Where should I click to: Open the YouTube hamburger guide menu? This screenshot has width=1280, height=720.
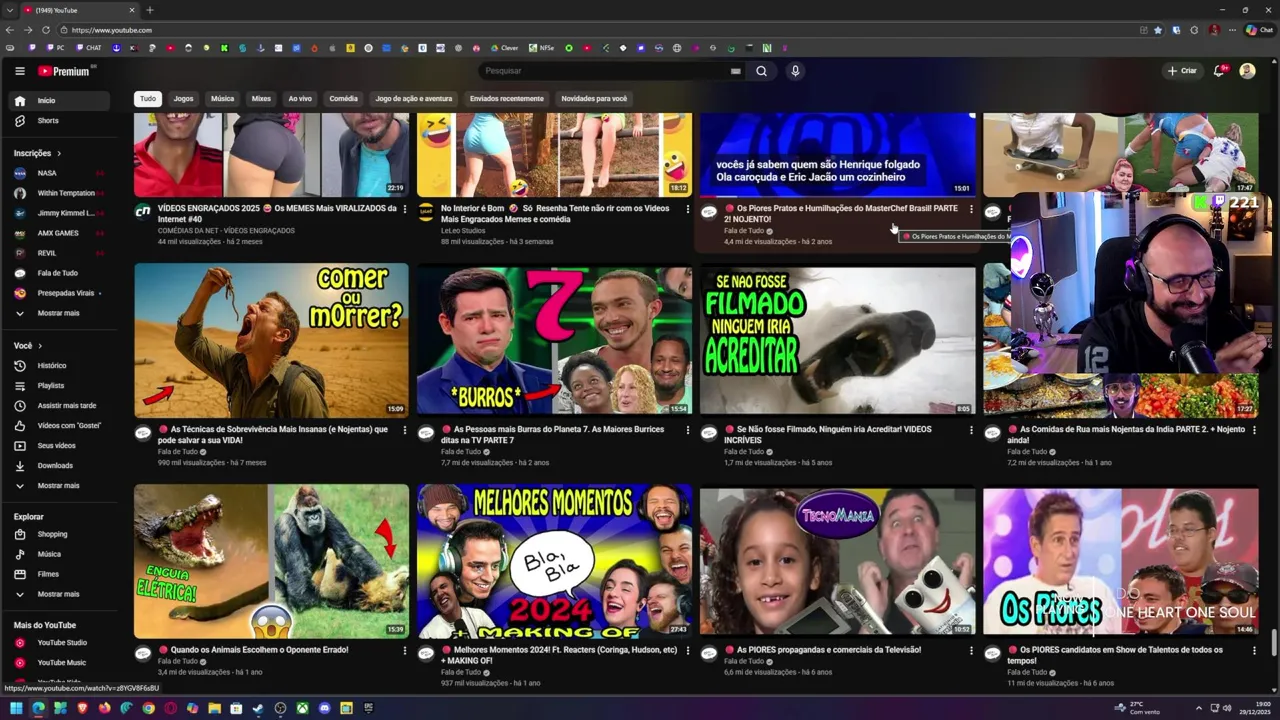(19, 71)
